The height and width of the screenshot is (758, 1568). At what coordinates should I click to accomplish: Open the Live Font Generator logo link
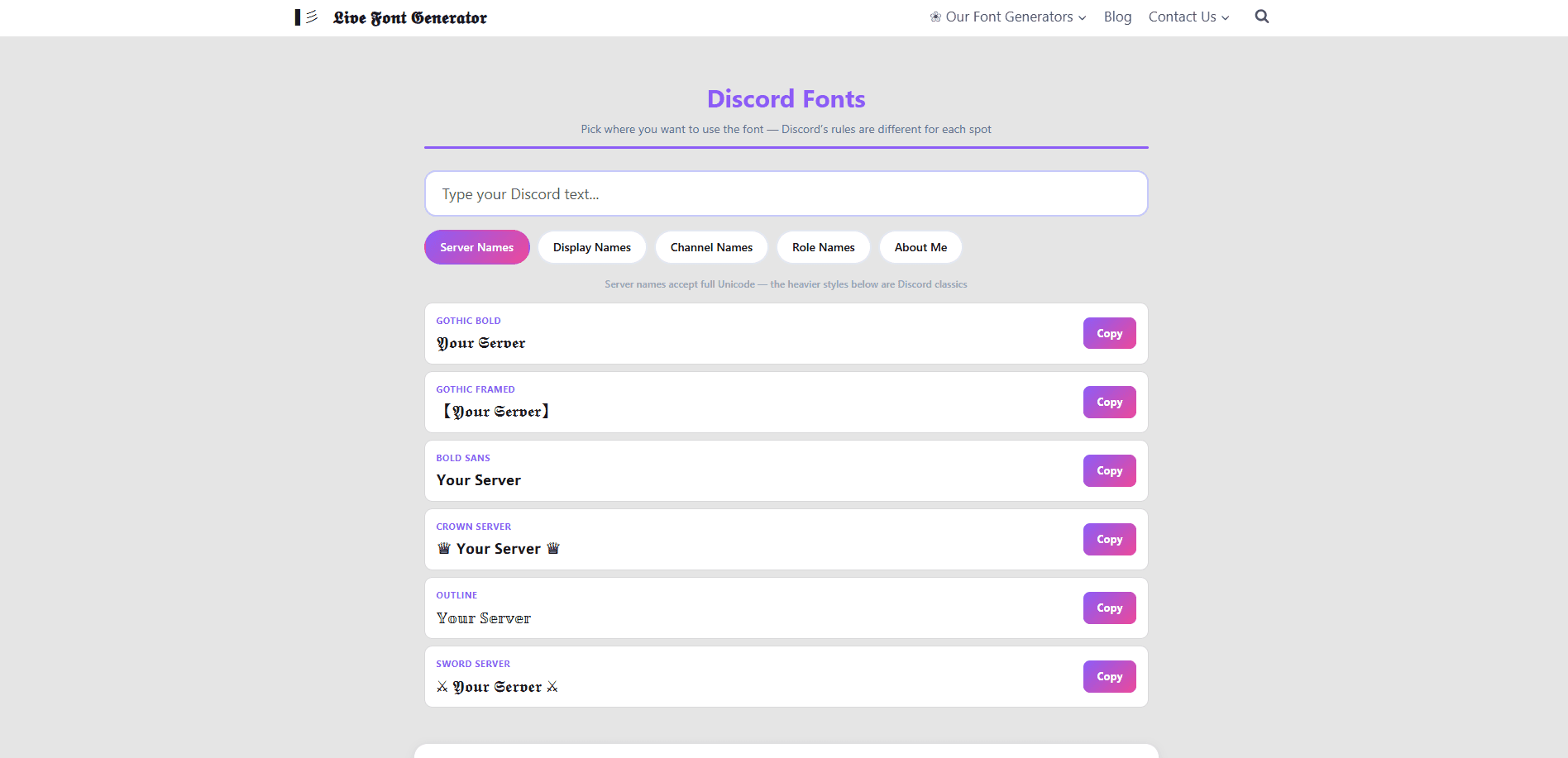tap(390, 17)
